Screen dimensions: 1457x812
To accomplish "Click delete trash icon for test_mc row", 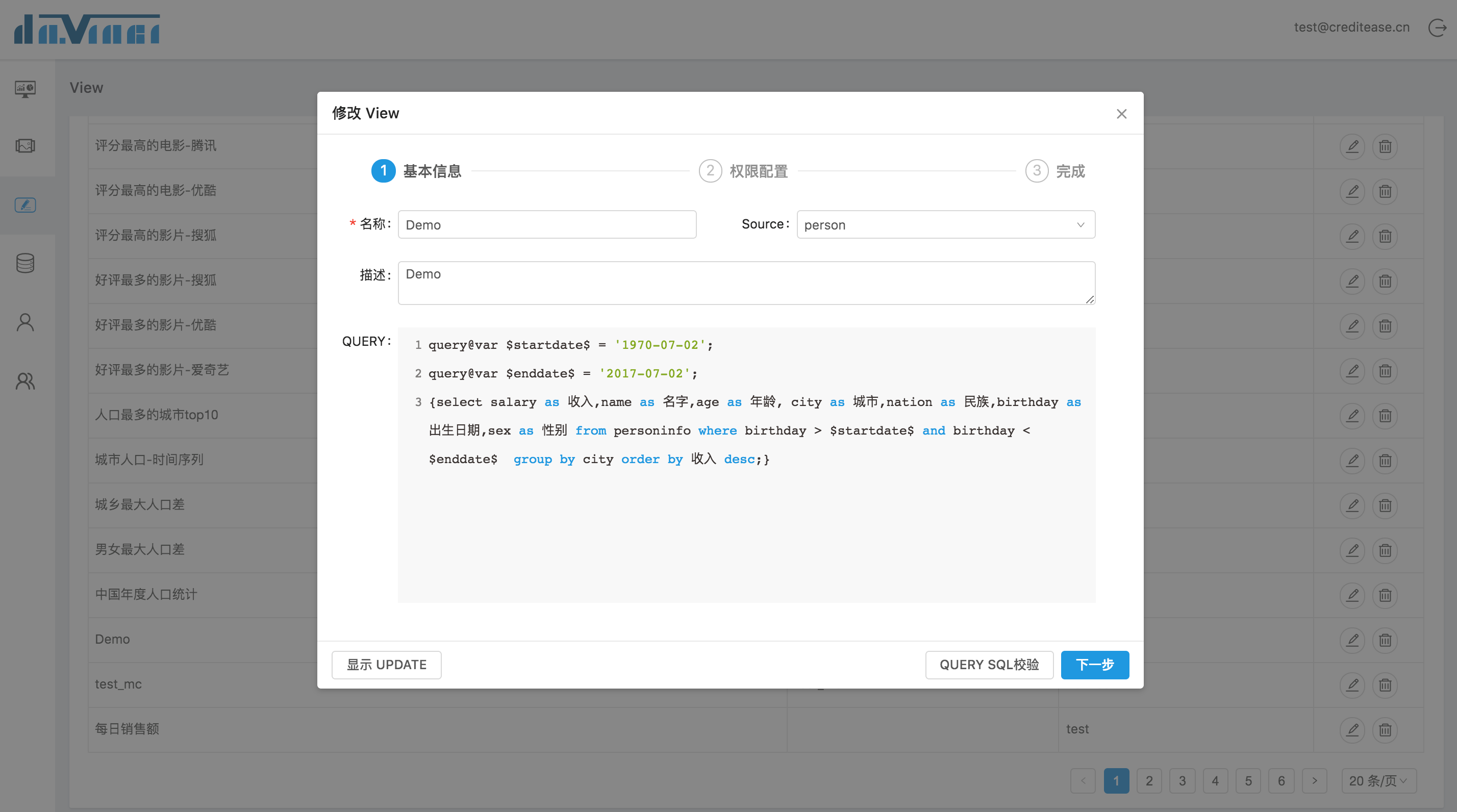I will point(1385,685).
